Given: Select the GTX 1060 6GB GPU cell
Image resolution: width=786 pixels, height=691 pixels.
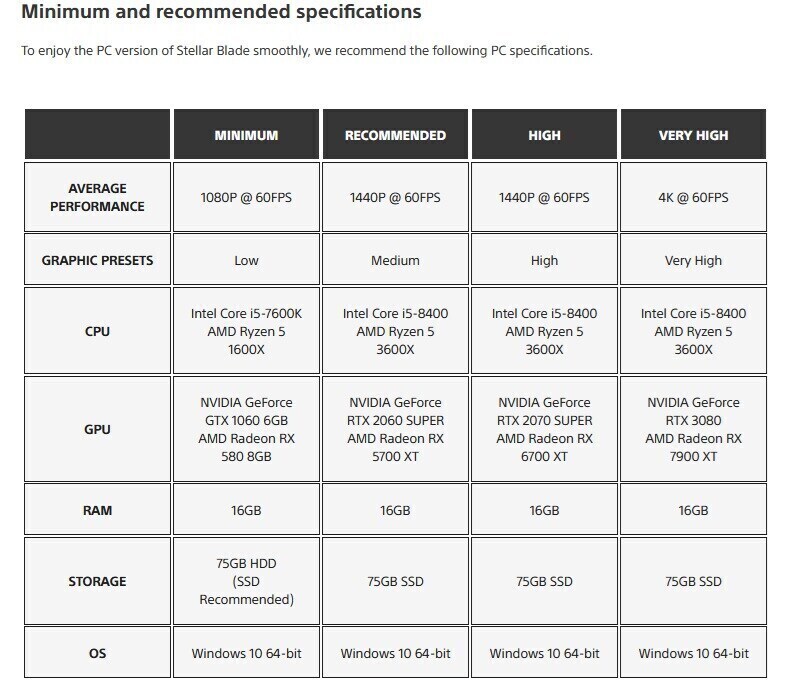Looking at the screenshot, I should click(246, 429).
